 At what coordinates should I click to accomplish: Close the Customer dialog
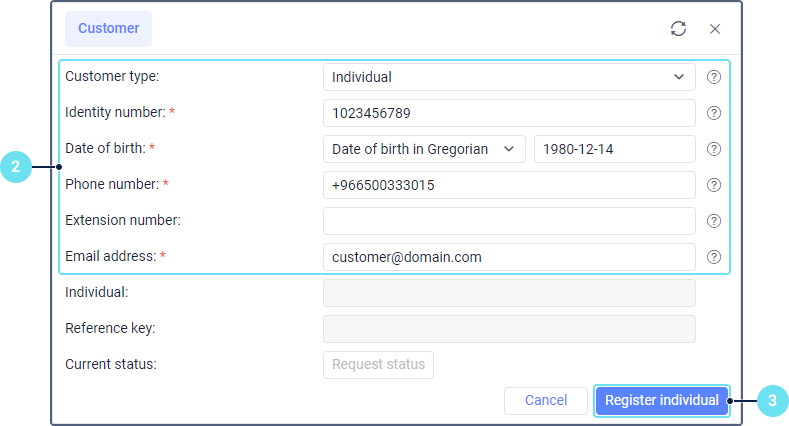click(x=715, y=29)
